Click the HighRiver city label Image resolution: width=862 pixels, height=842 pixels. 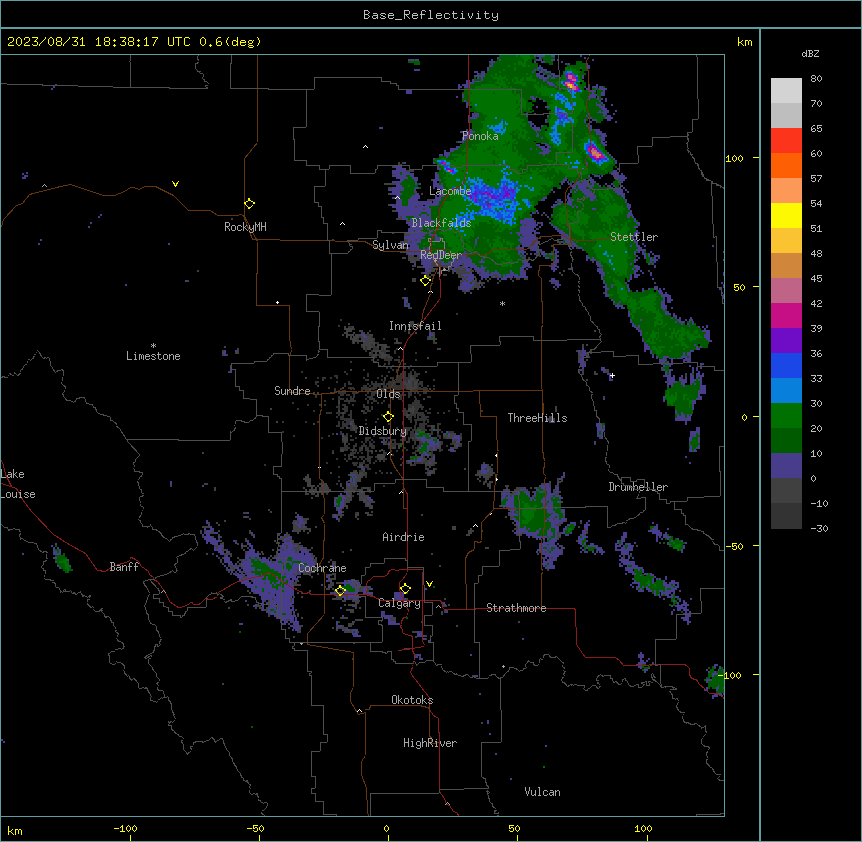coord(430,743)
